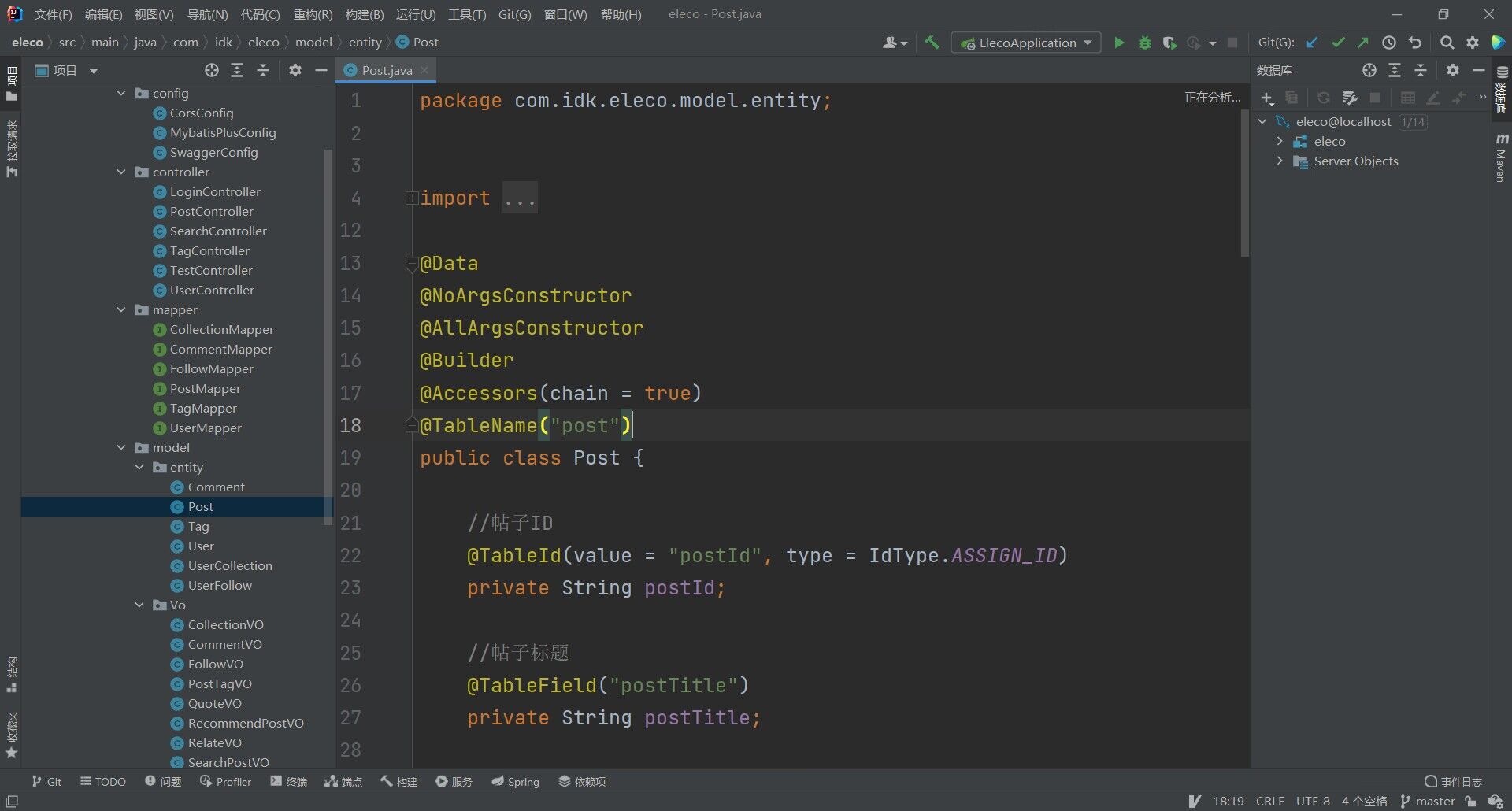Commit changes with the Git checkmark icon
Screen dimensions: 1512x811
click(1337, 43)
